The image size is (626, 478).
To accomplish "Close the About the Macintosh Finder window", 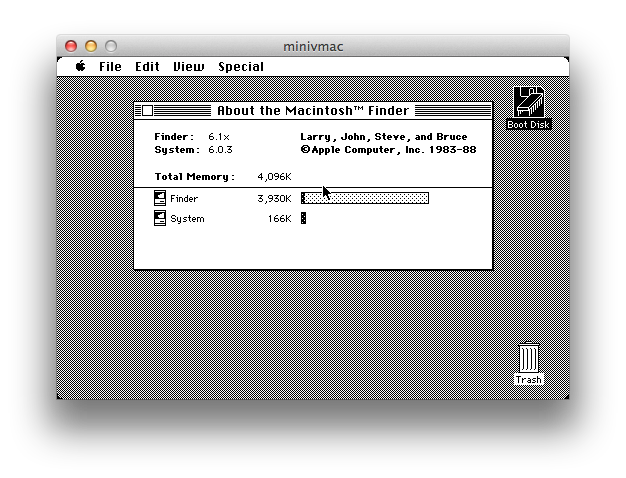I will tap(147, 111).
